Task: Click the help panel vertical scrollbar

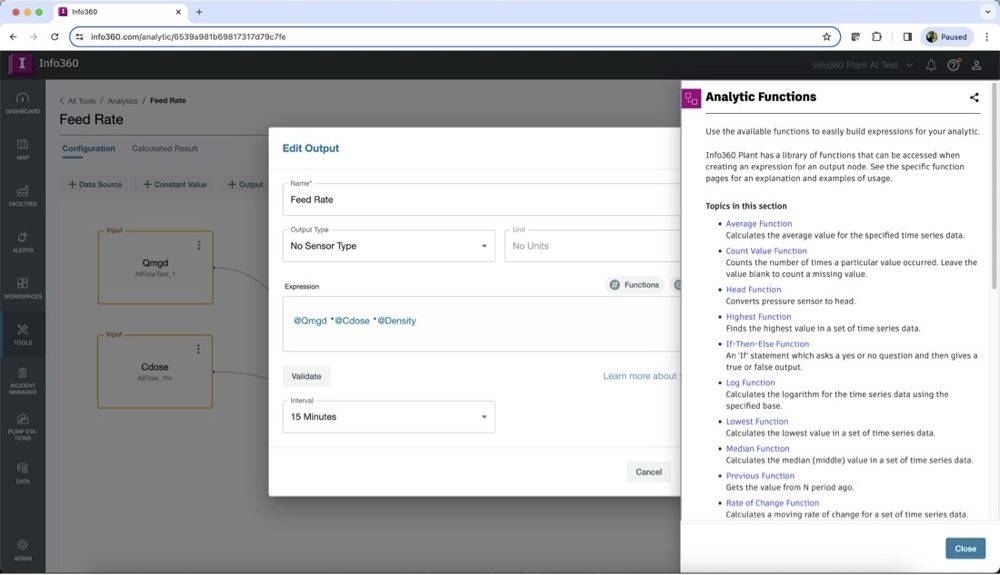Action: [994, 185]
